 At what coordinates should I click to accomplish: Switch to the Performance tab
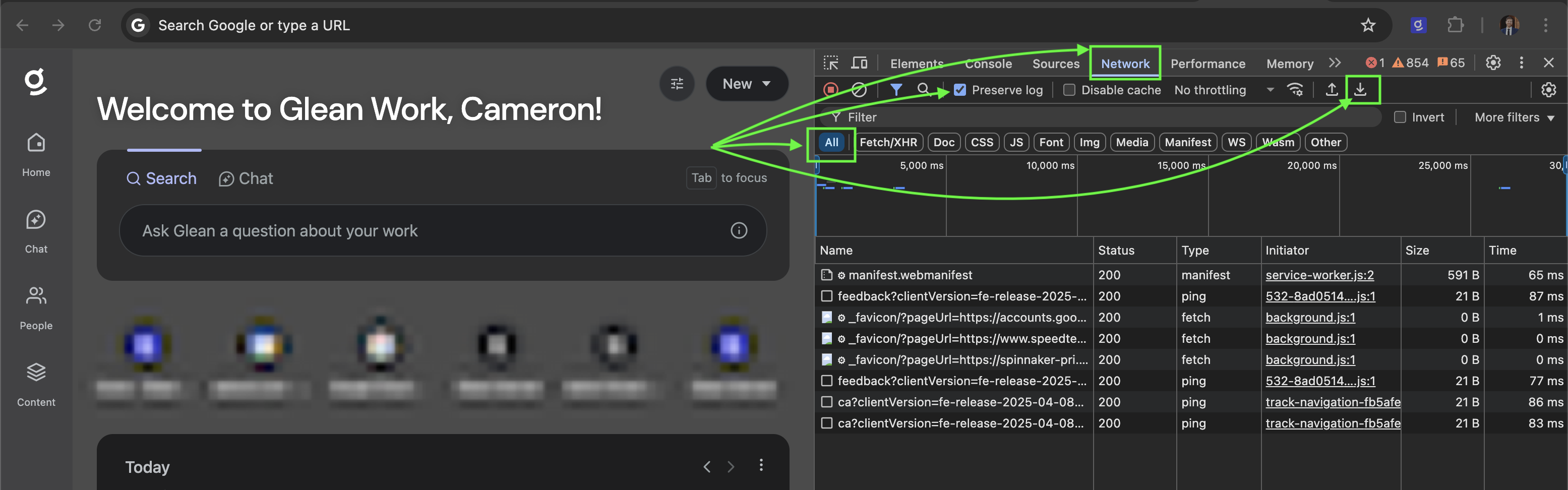pos(1208,64)
